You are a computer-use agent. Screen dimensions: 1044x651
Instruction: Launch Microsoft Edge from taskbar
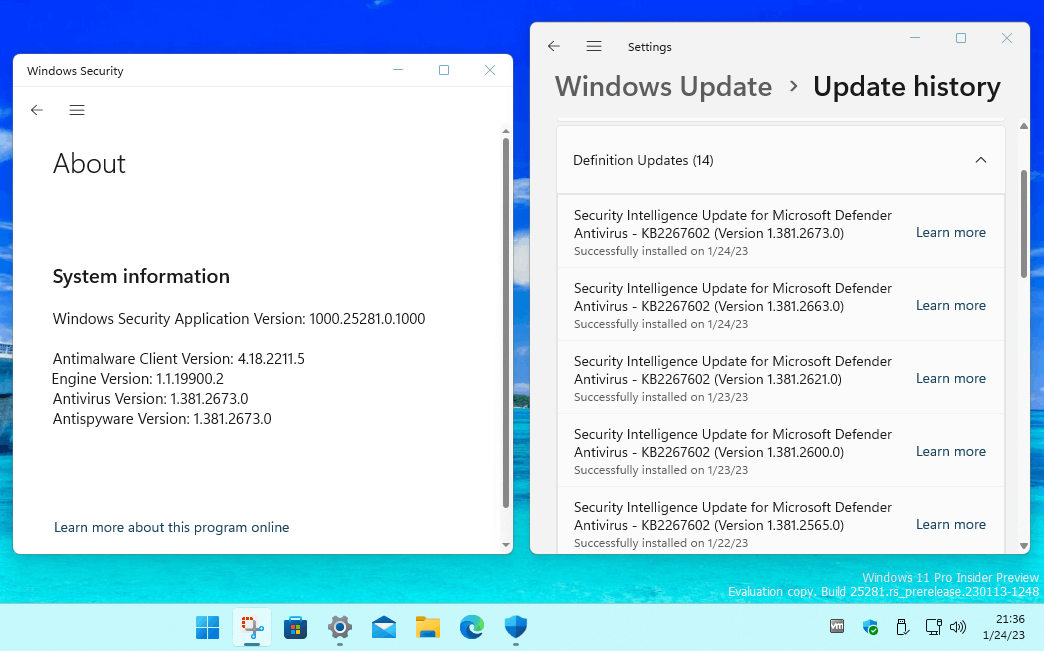[x=471, y=627]
